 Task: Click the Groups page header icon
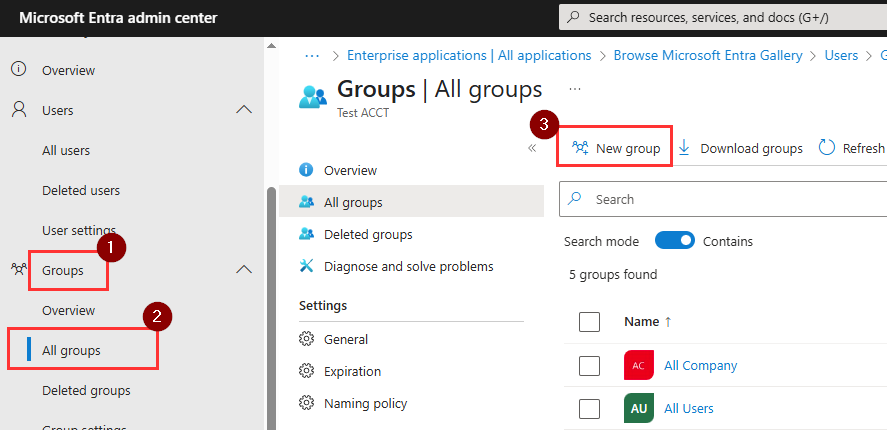313,97
